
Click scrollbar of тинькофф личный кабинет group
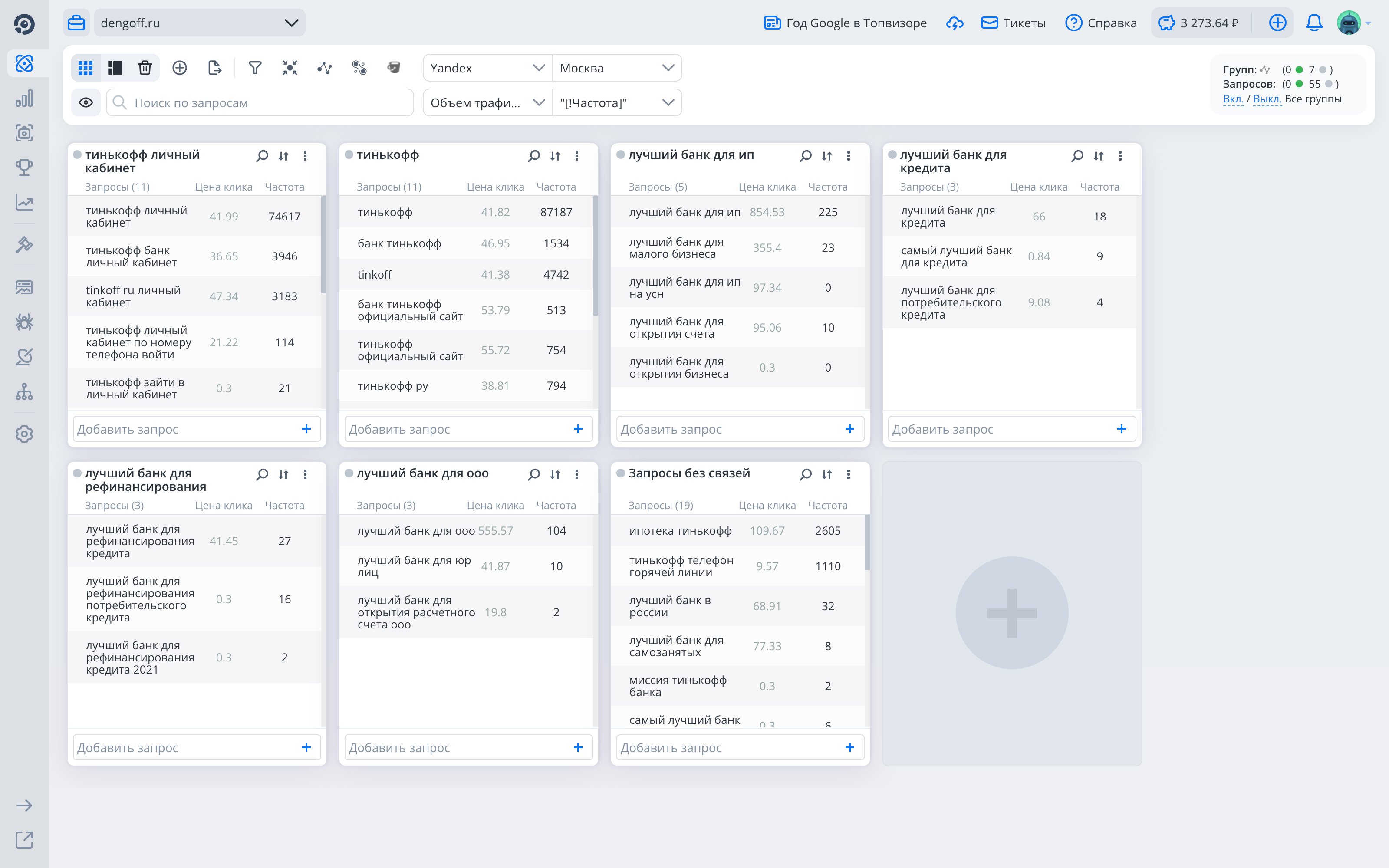[x=324, y=244]
